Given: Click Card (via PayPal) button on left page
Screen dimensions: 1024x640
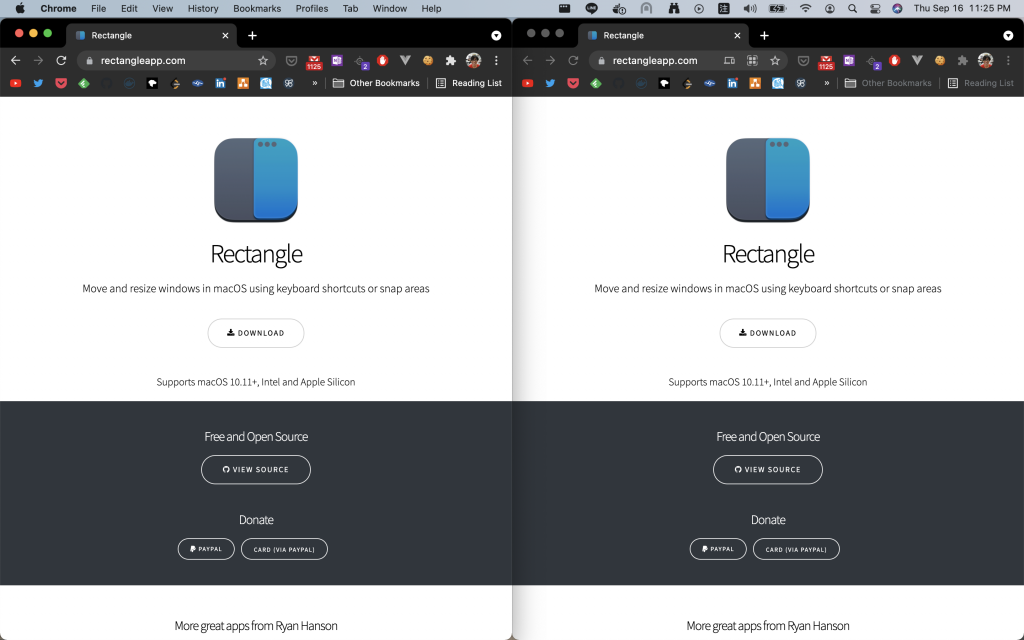Looking at the screenshot, I should point(284,549).
